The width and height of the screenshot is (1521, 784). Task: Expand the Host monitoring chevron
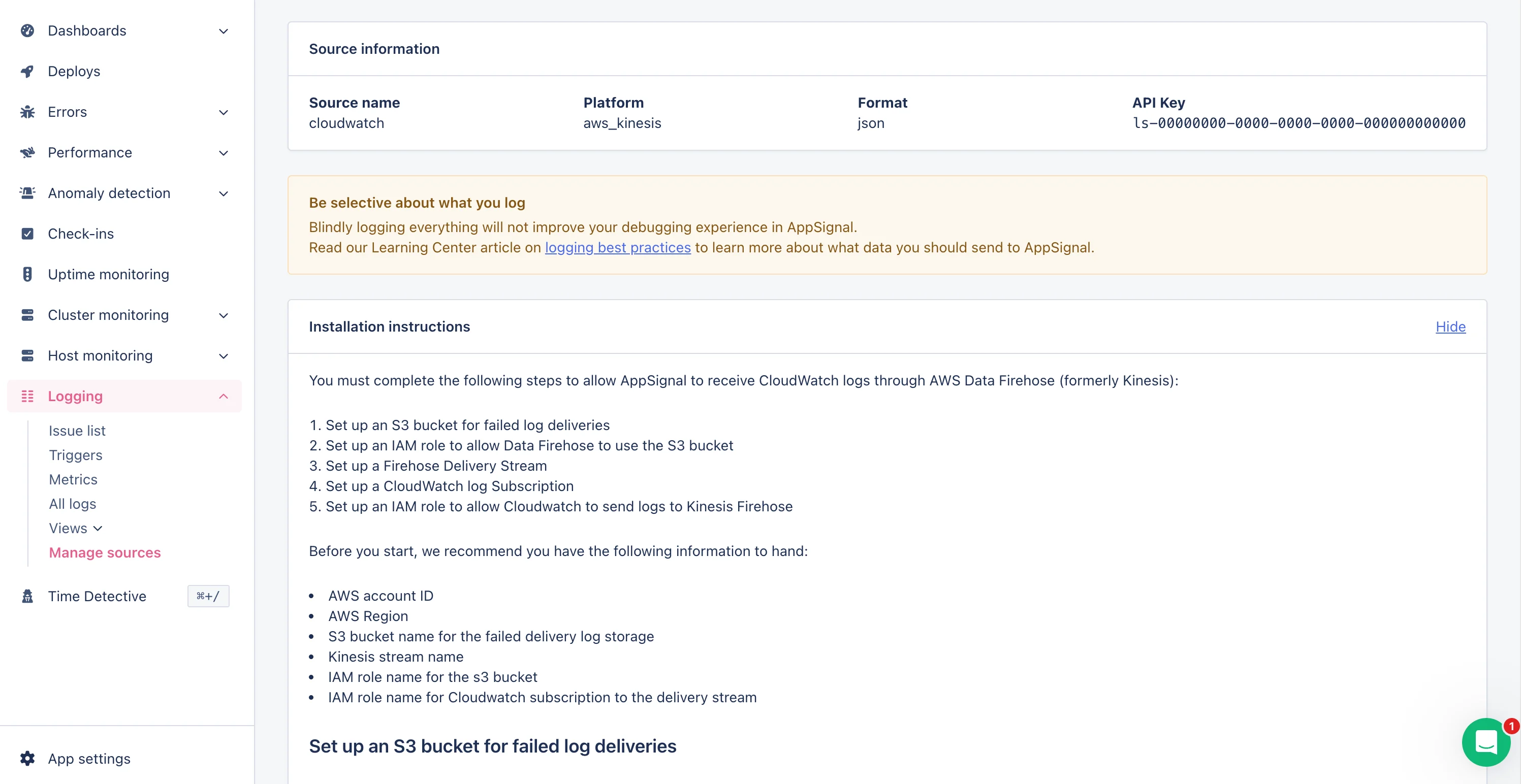tap(223, 356)
